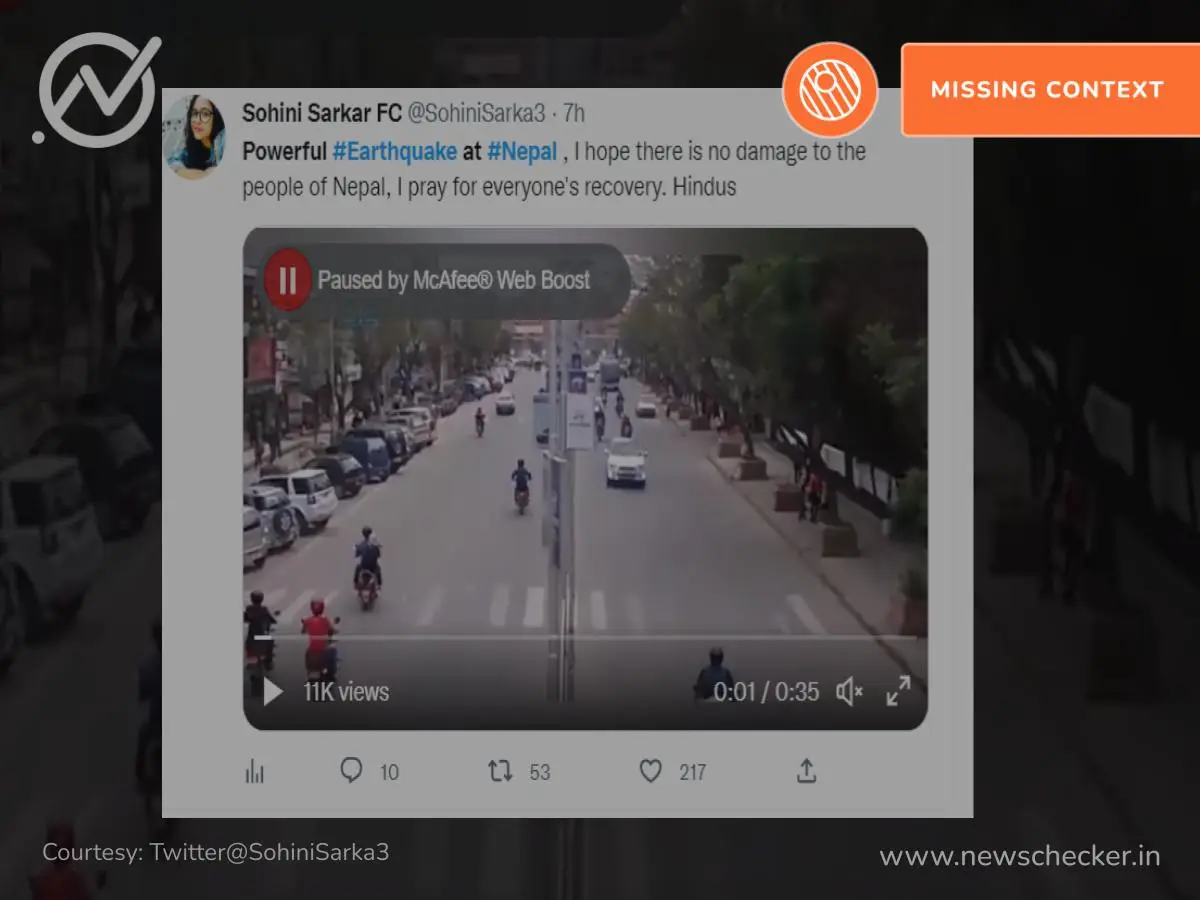Viewport: 1200px width, 900px height.
Task: Click the 7h tweet timestamp
Action: tap(574, 113)
